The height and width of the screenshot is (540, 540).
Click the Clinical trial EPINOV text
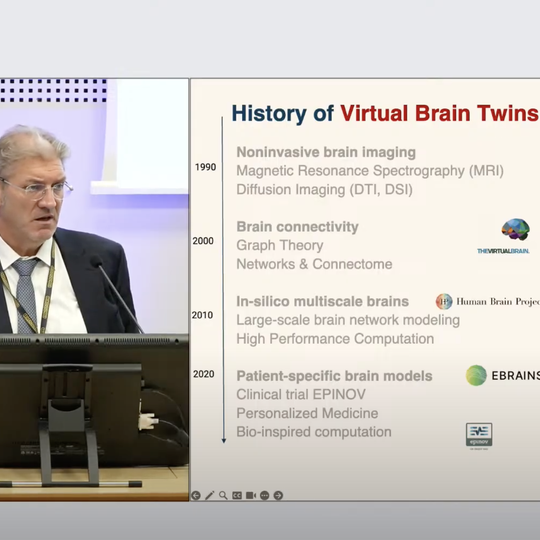pos(301,394)
